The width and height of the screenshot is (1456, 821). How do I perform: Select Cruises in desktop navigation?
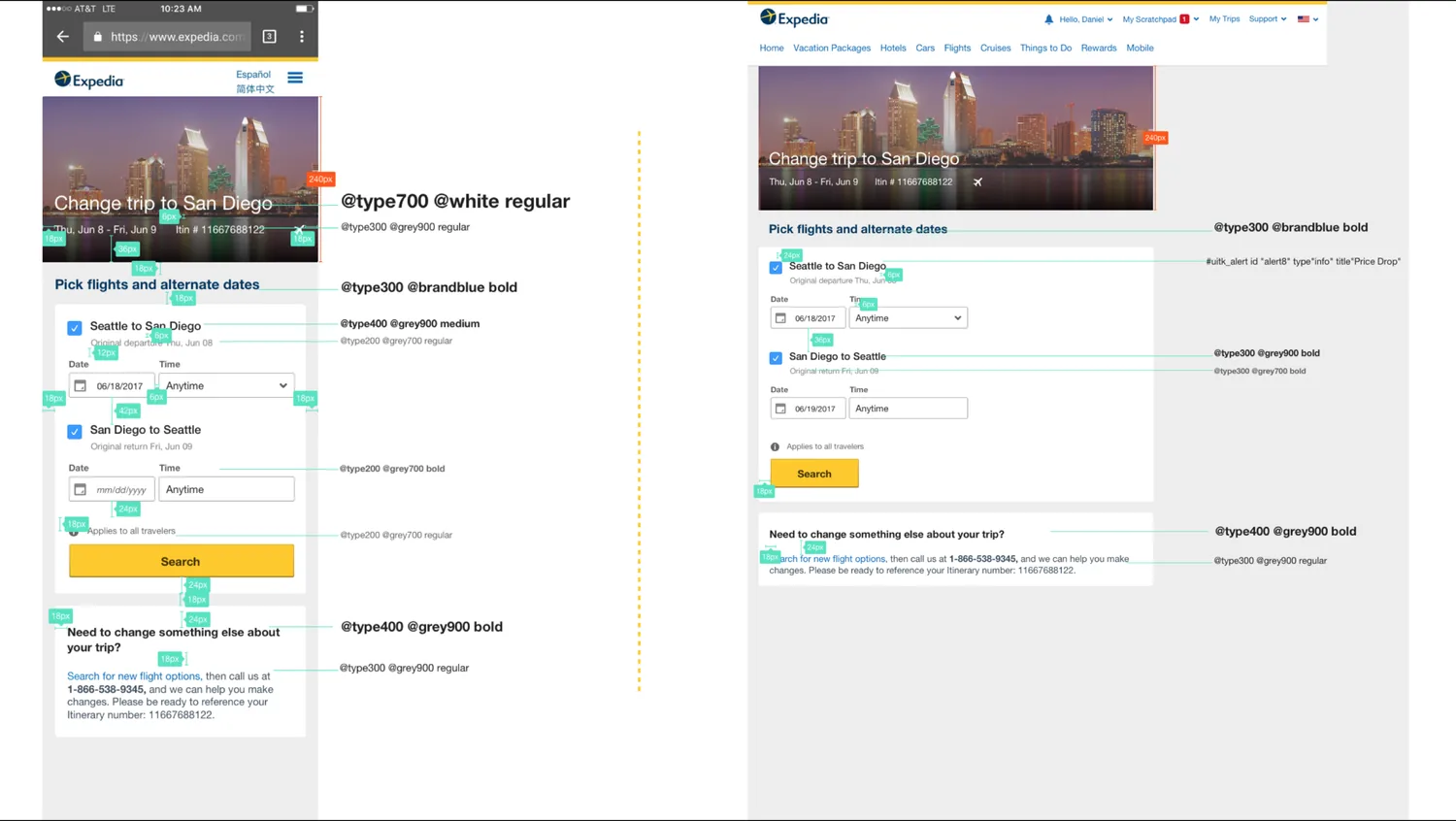pos(995,48)
